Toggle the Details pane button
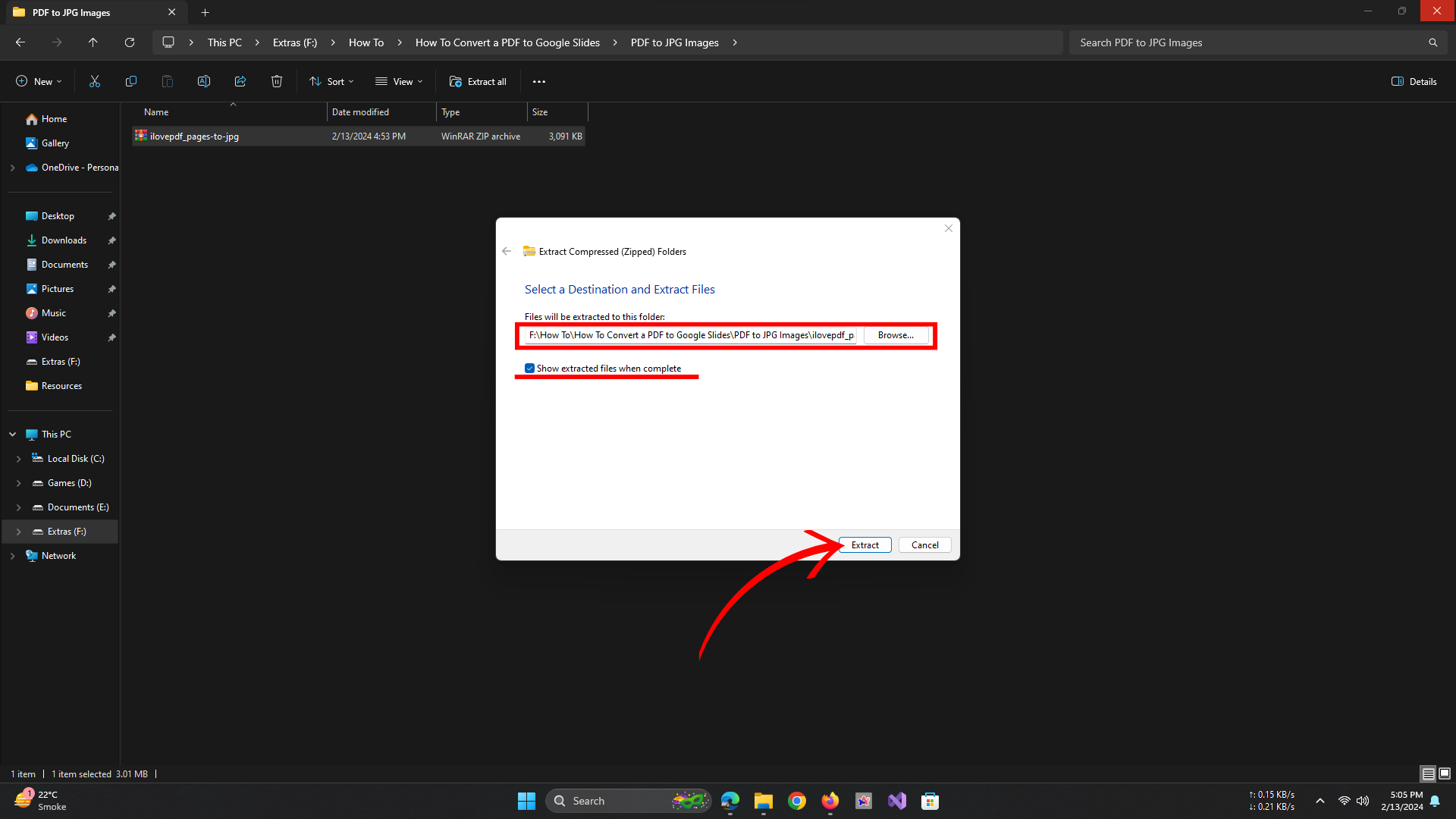Viewport: 1456px width, 819px height. point(1414,82)
